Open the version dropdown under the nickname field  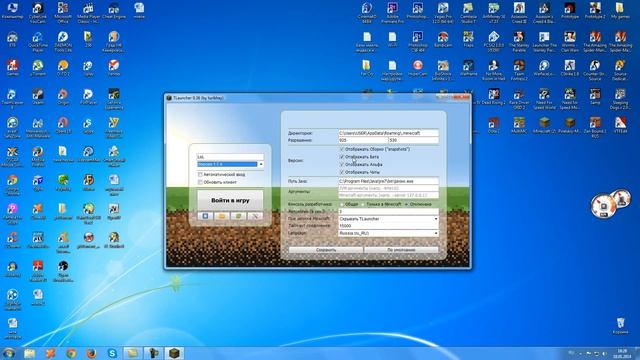point(261,164)
